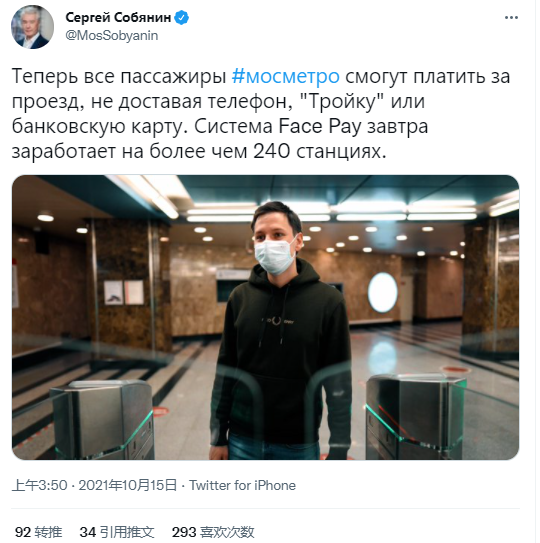Follow the #мосметро hashtag link

(x=286, y=76)
